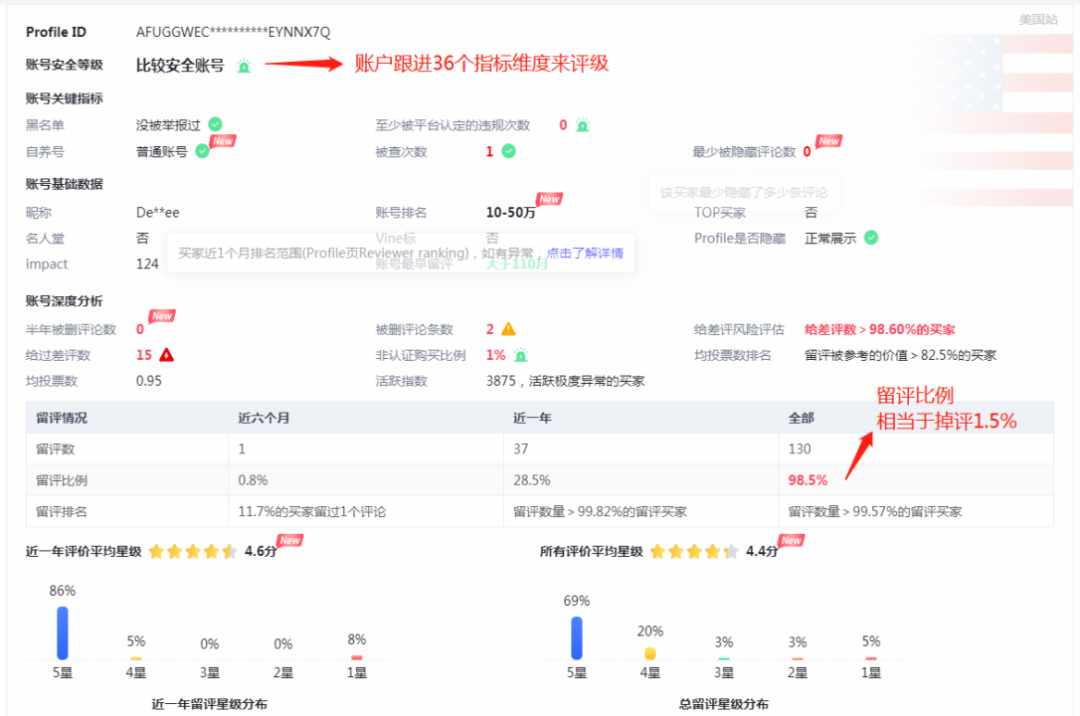Click alarm icon beside 非认证购买比例 1%

pyautogui.click(x=521, y=356)
